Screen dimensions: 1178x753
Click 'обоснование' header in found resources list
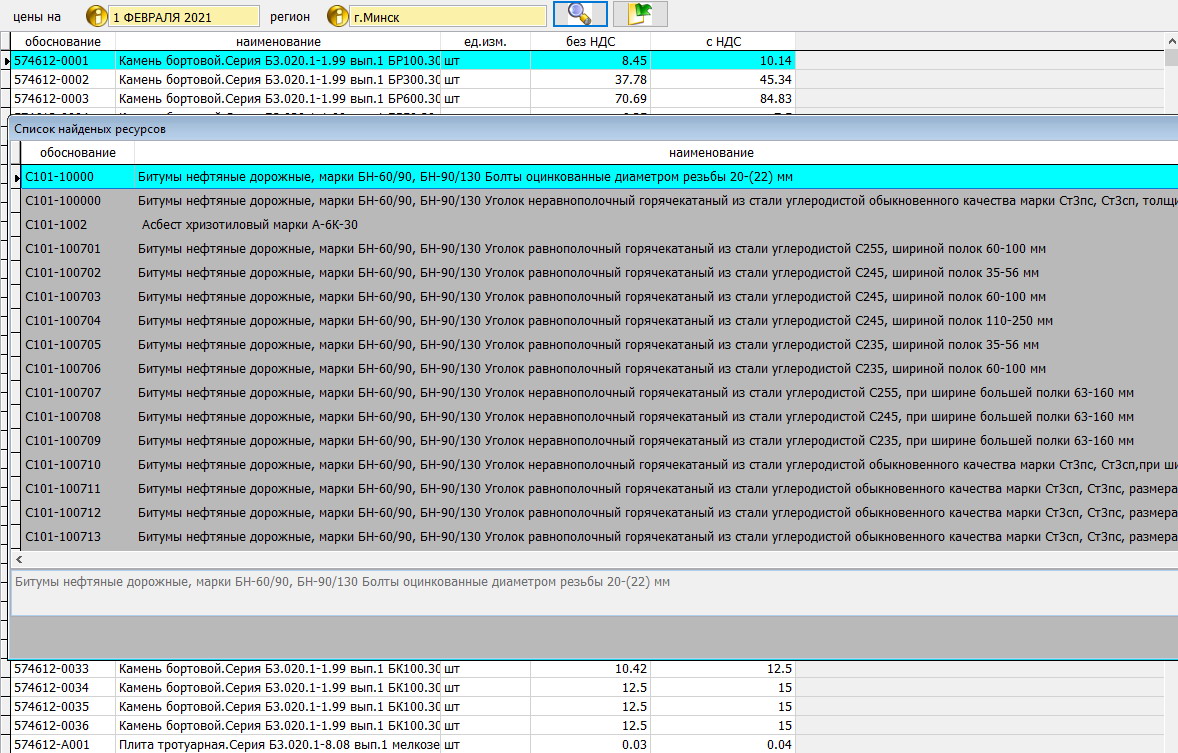(x=77, y=153)
